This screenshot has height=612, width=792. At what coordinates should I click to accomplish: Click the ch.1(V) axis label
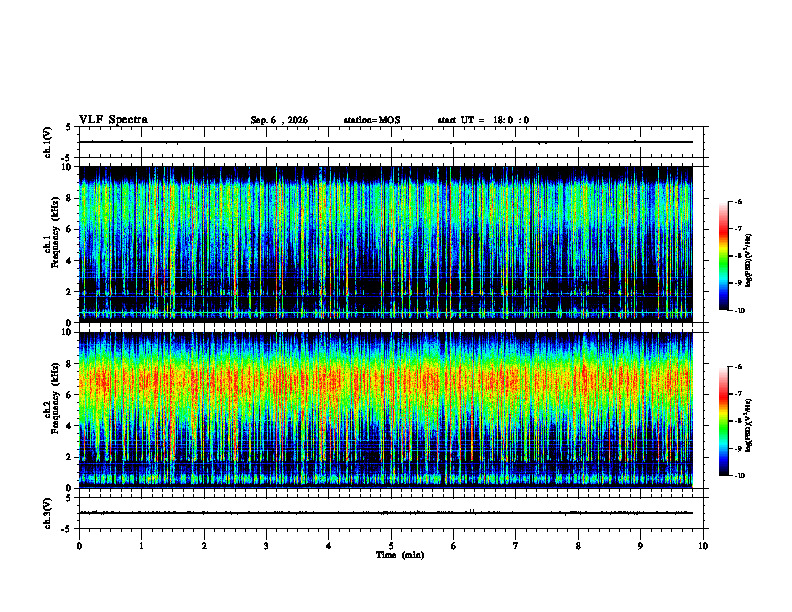click(x=48, y=142)
